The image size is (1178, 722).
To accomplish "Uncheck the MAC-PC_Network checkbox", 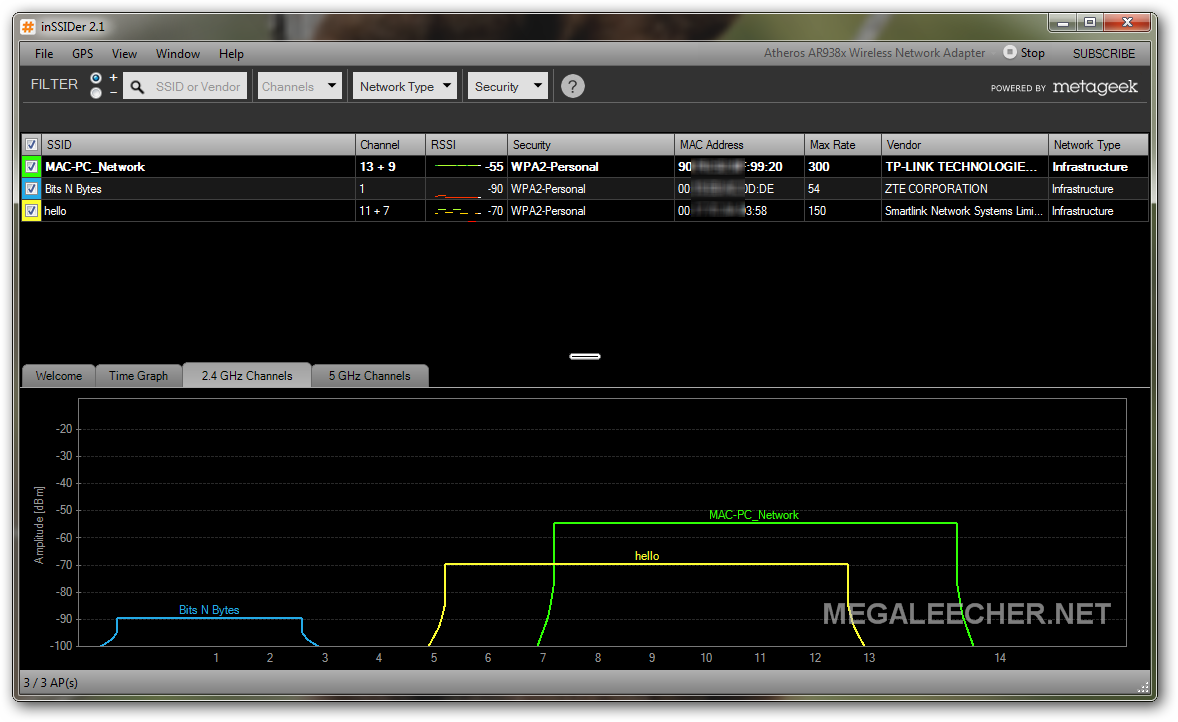I will click(x=31, y=167).
